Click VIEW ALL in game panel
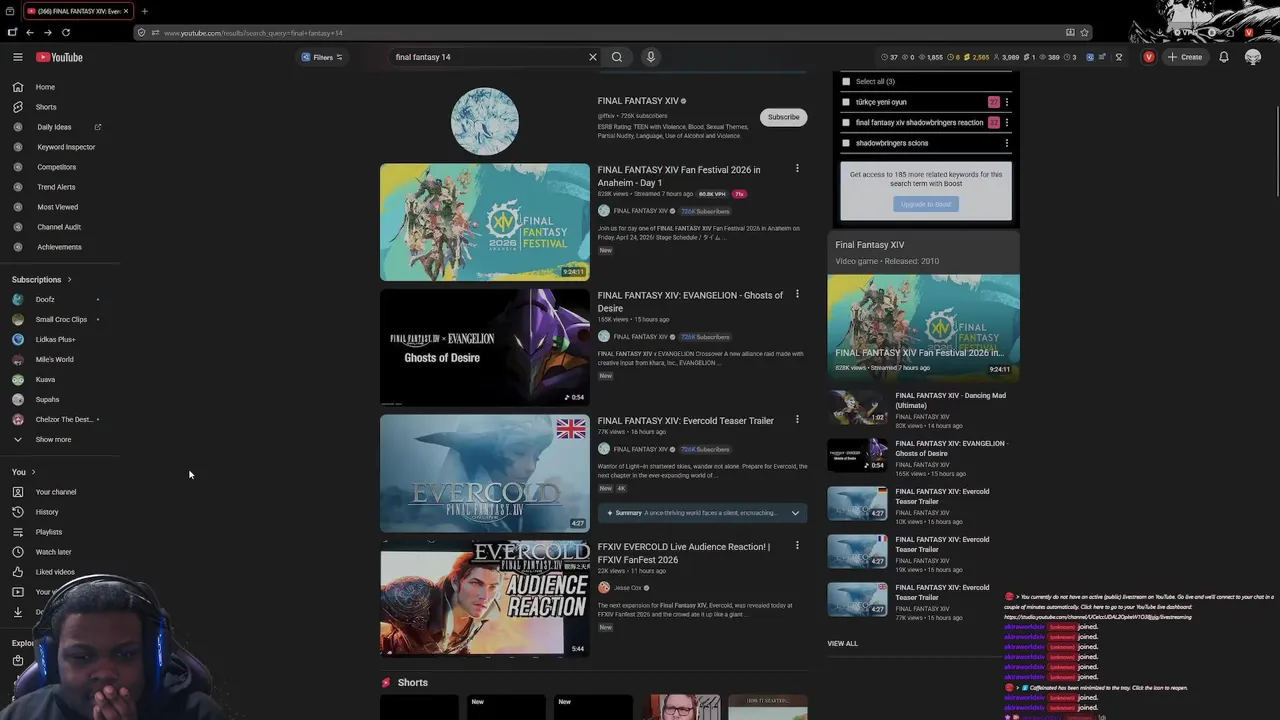 842,643
